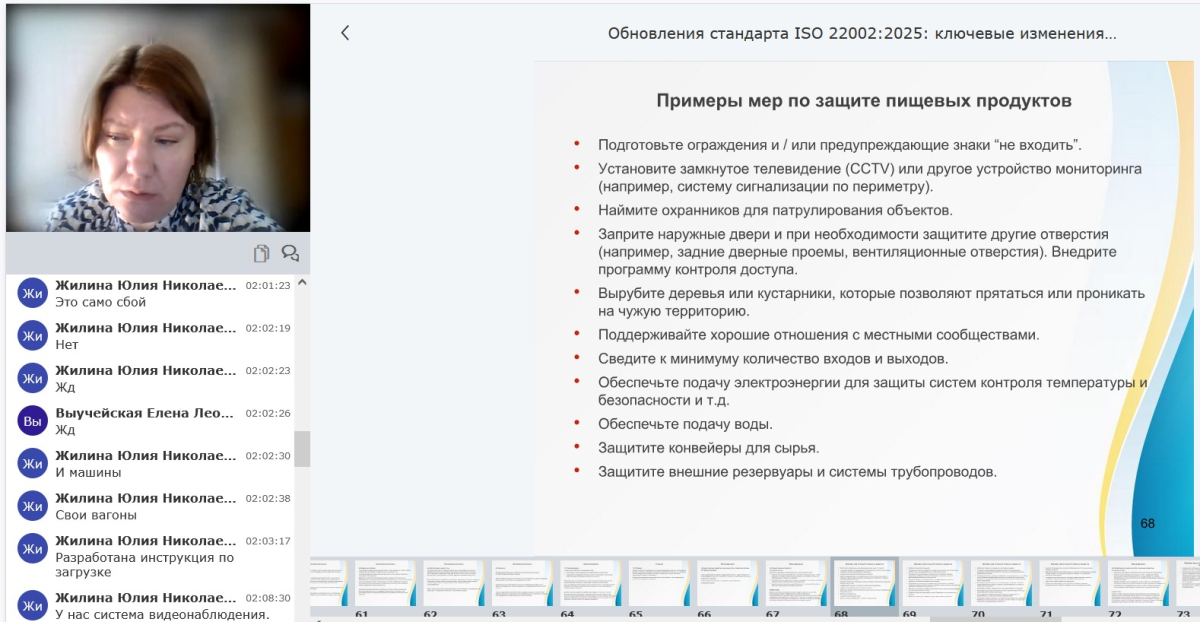Click avatar next to "Это само сбой" message
Image resolution: width=1200 pixels, height=622 pixels.
click(x=33, y=293)
